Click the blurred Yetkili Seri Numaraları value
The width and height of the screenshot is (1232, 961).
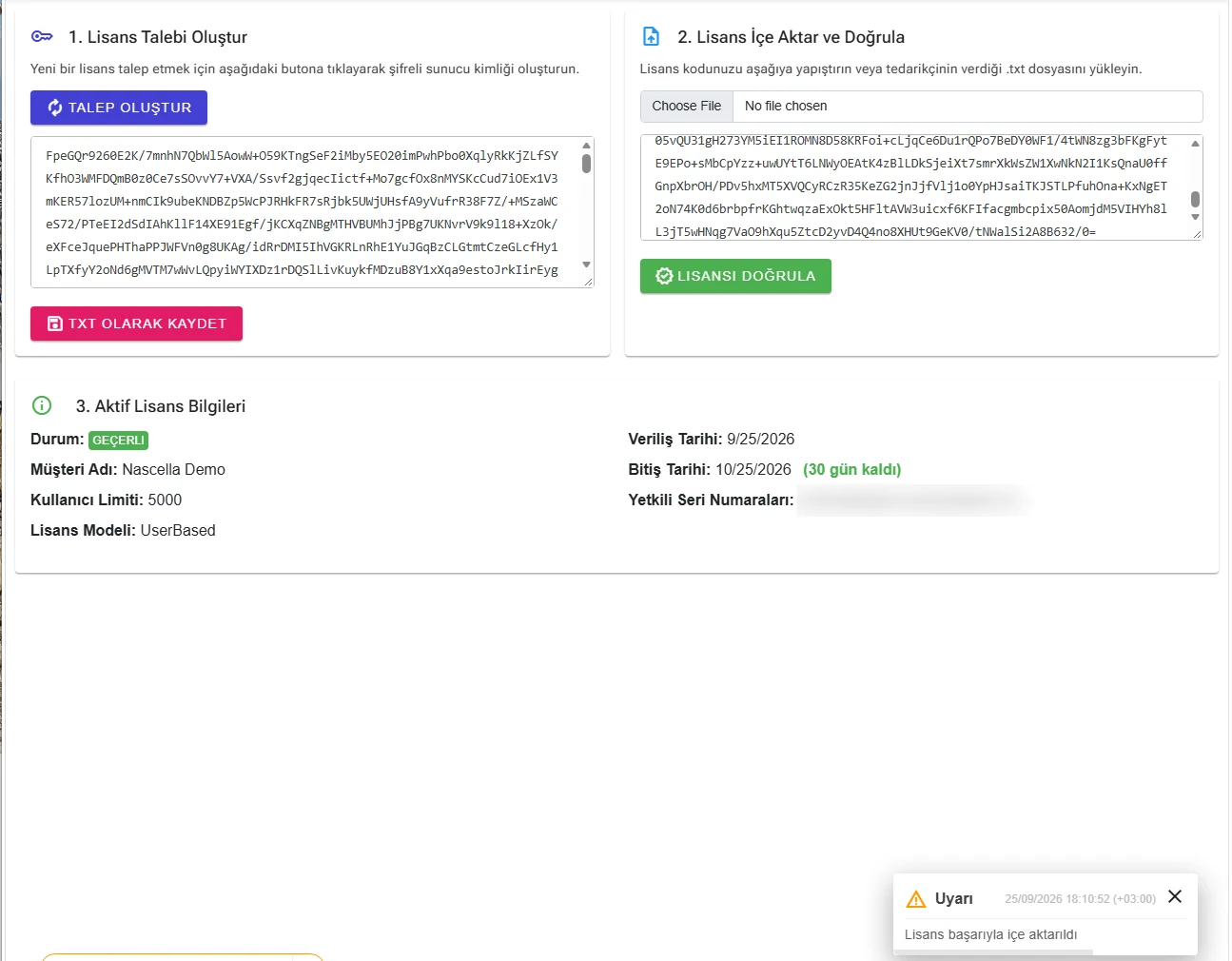click(x=913, y=500)
